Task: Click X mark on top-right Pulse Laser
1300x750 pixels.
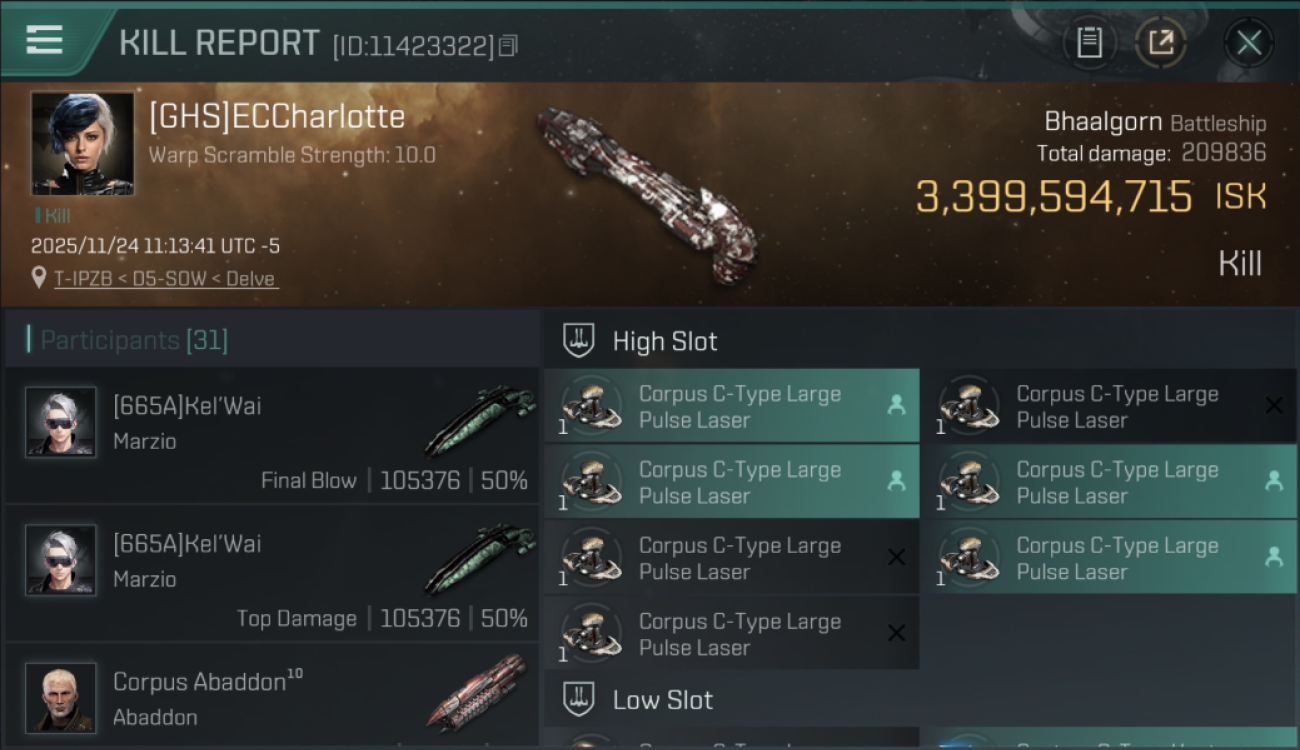Action: click(1274, 405)
